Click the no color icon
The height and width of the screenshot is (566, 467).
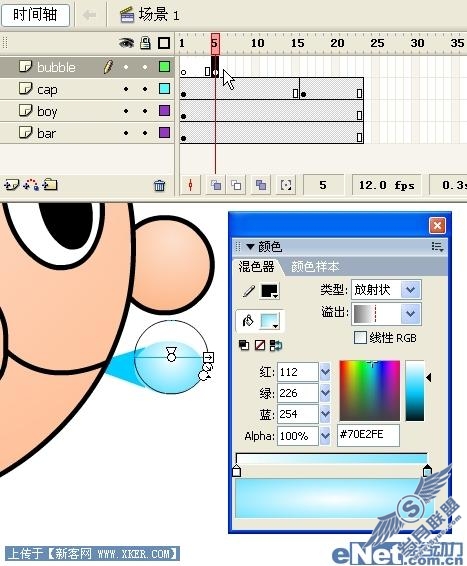click(259, 345)
